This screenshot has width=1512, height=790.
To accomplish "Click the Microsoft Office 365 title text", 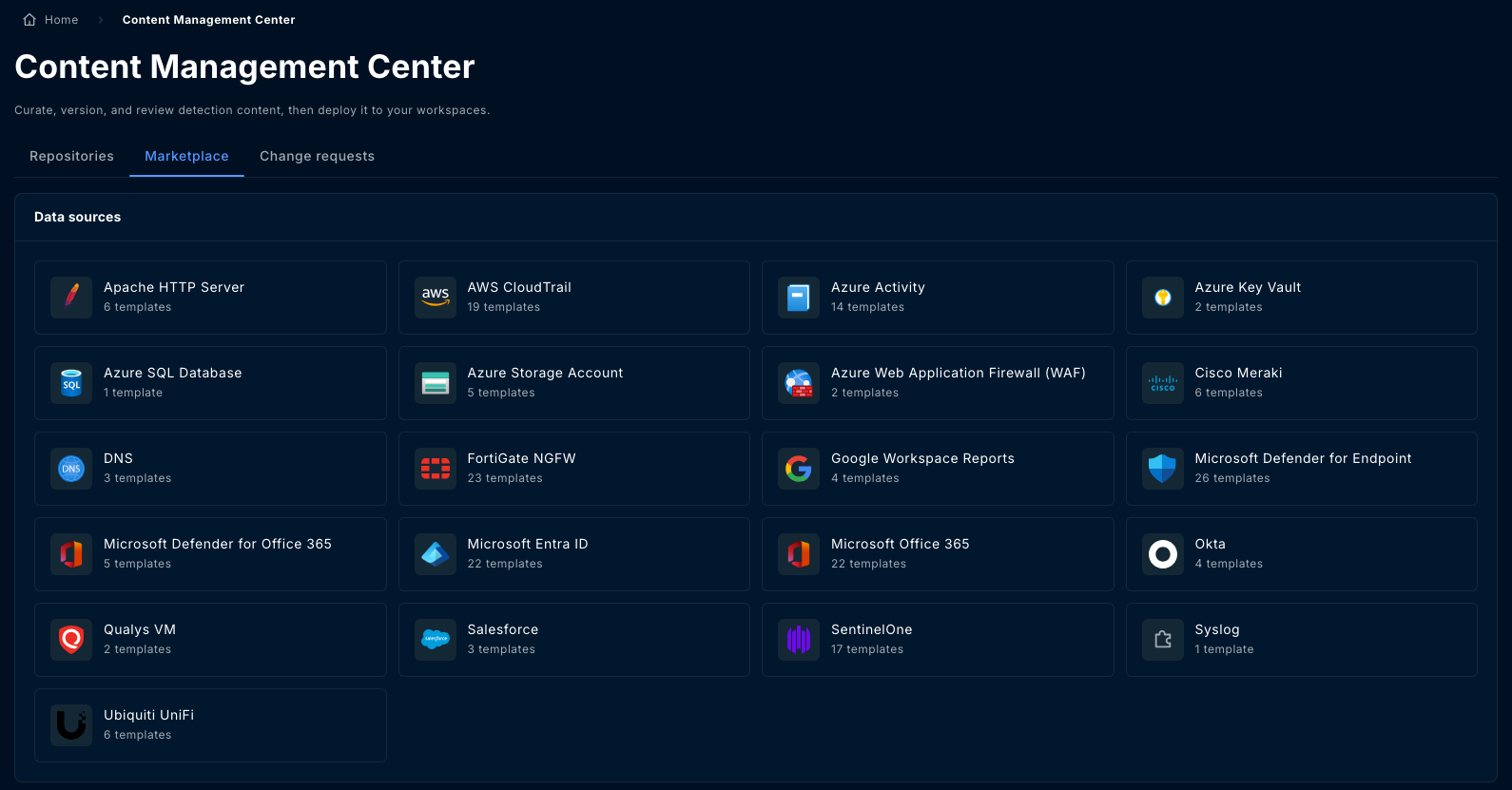I will (x=901, y=544).
